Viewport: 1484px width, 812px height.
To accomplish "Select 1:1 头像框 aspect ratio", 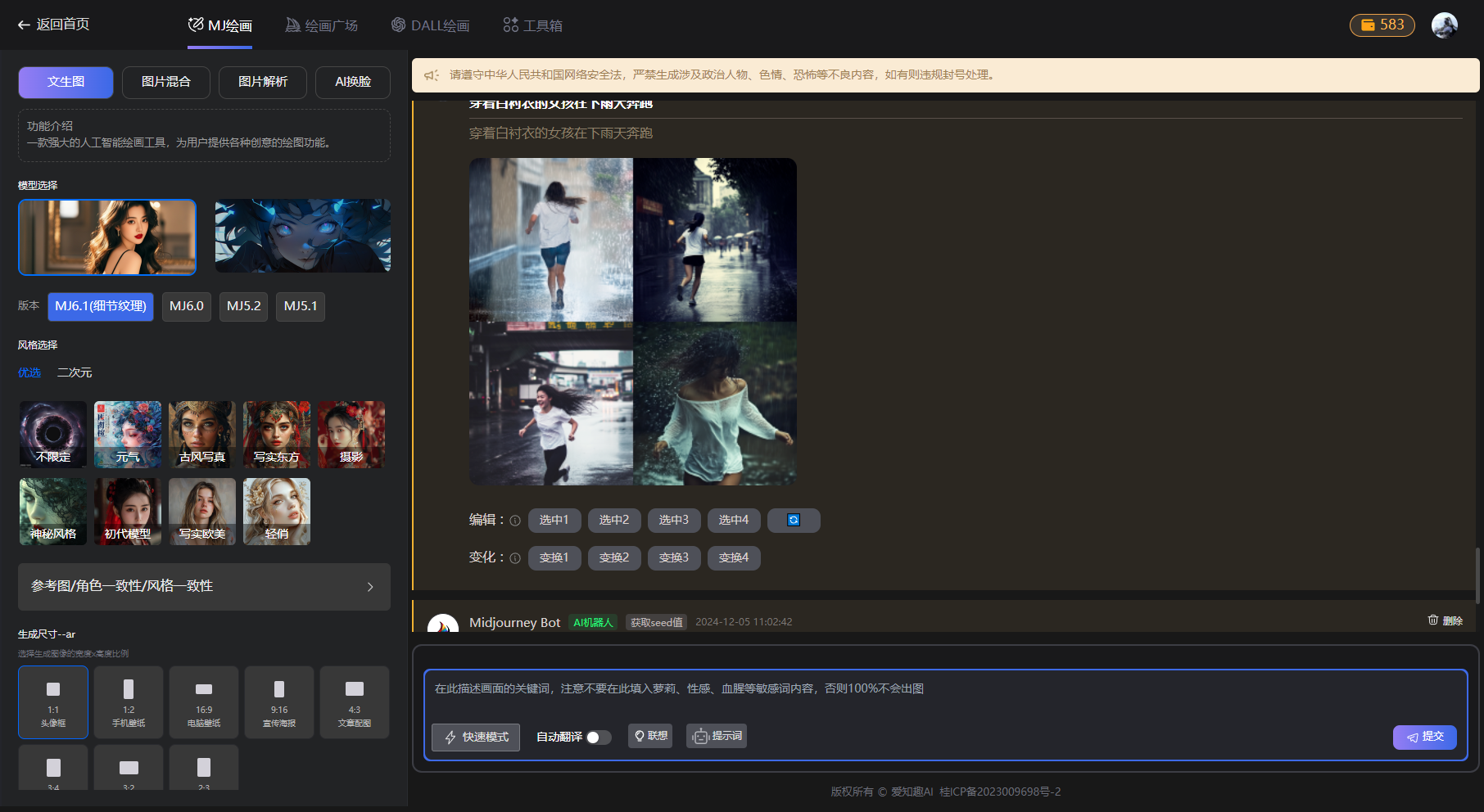I will tap(53, 702).
